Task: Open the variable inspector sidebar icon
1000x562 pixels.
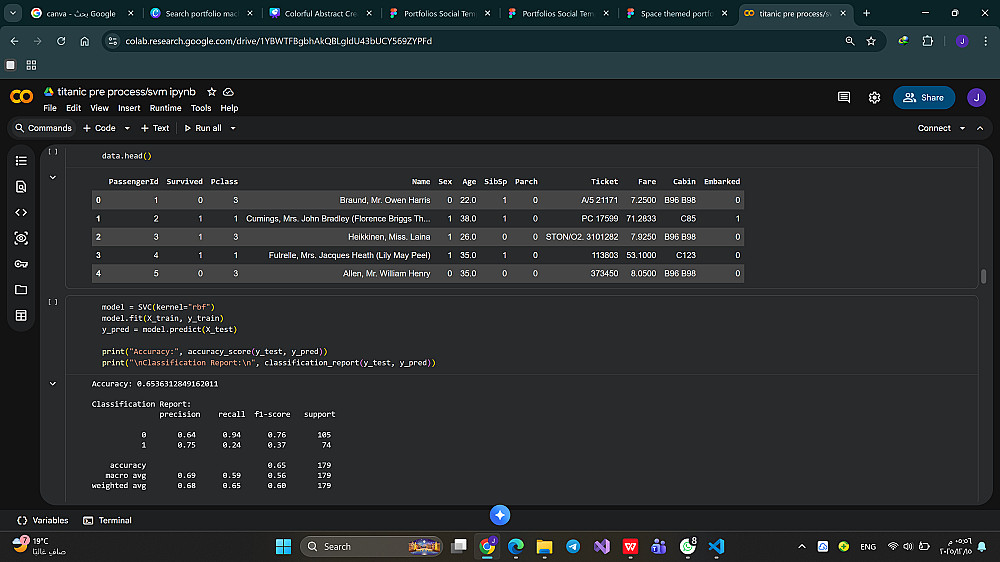Action: pyautogui.click(x=21, y=238)
